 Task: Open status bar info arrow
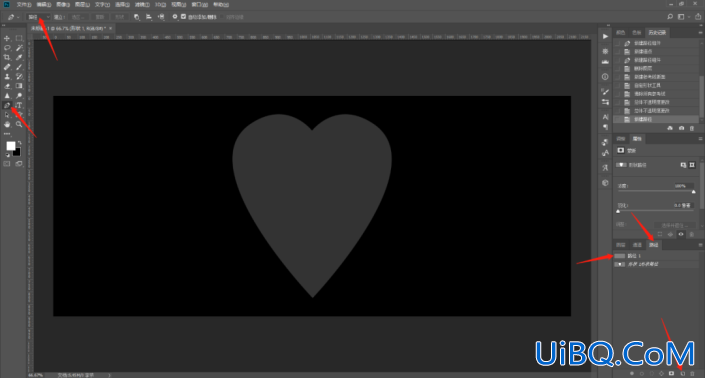(109, 375)
